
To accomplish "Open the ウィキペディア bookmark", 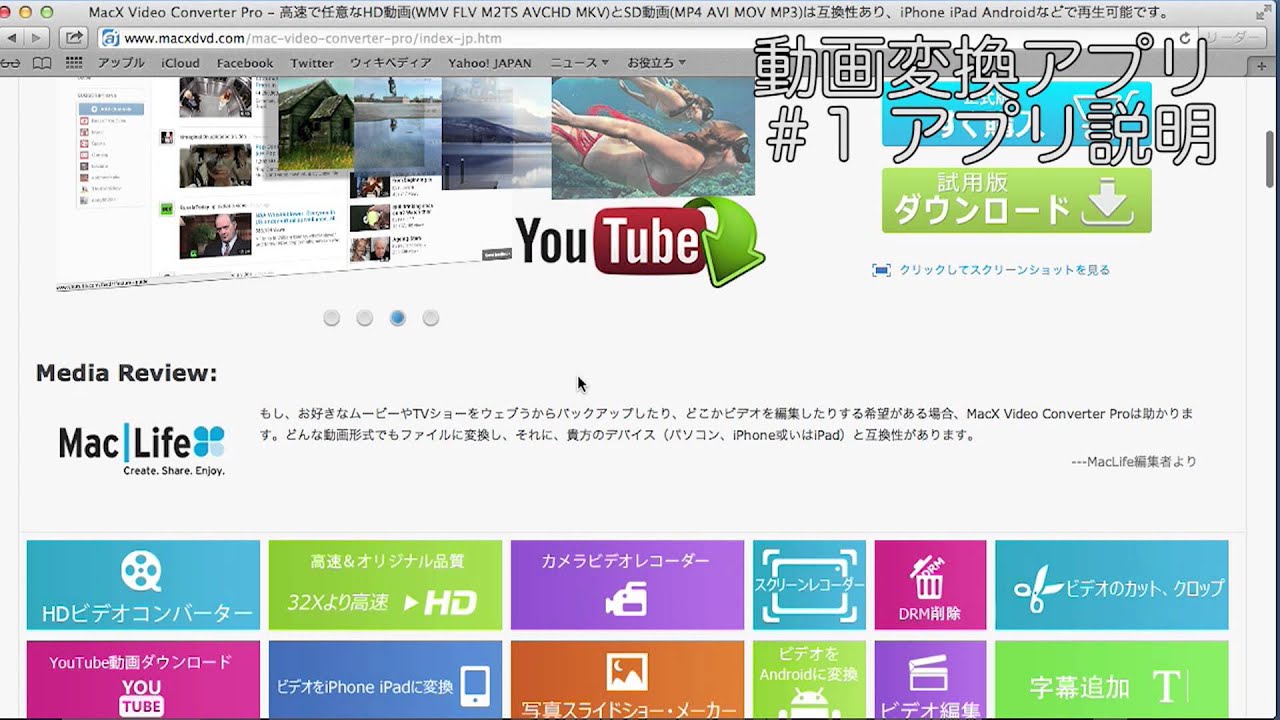I will click(391, 63).
